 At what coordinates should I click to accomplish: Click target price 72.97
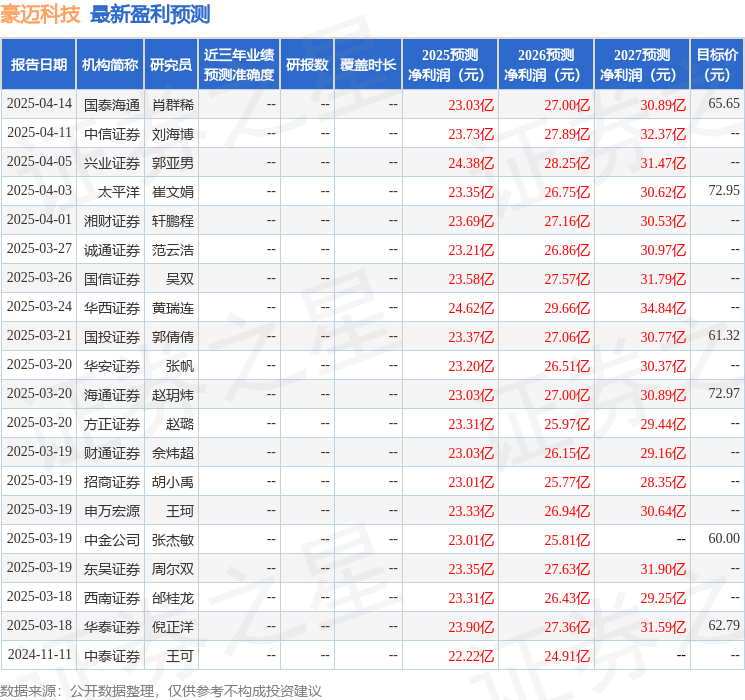tap(724, 393)
